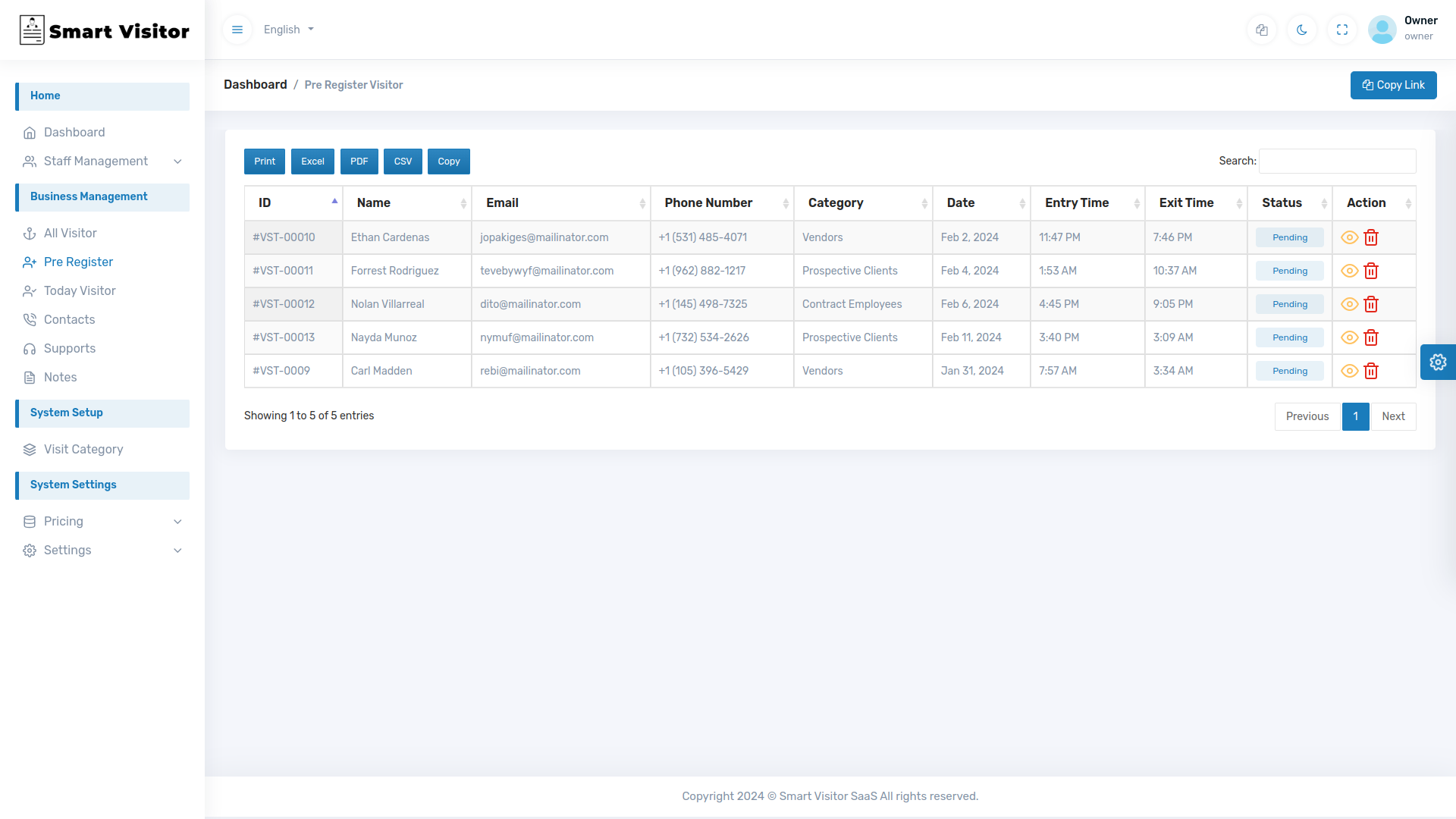This screenshot has width=1456, height=819.
Task: Open the English language dropdown
Action: click(x=288, y=30)
